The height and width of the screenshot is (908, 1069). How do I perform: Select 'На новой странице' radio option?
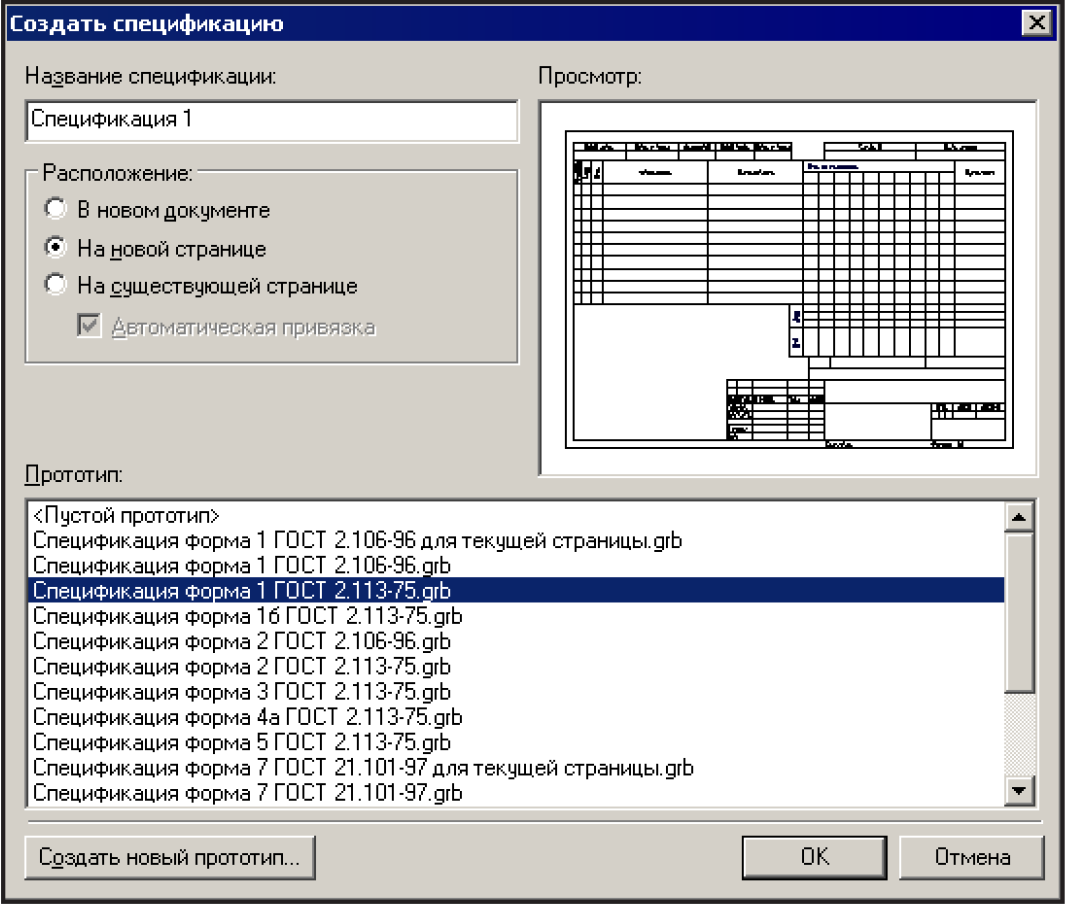point(56,248)
